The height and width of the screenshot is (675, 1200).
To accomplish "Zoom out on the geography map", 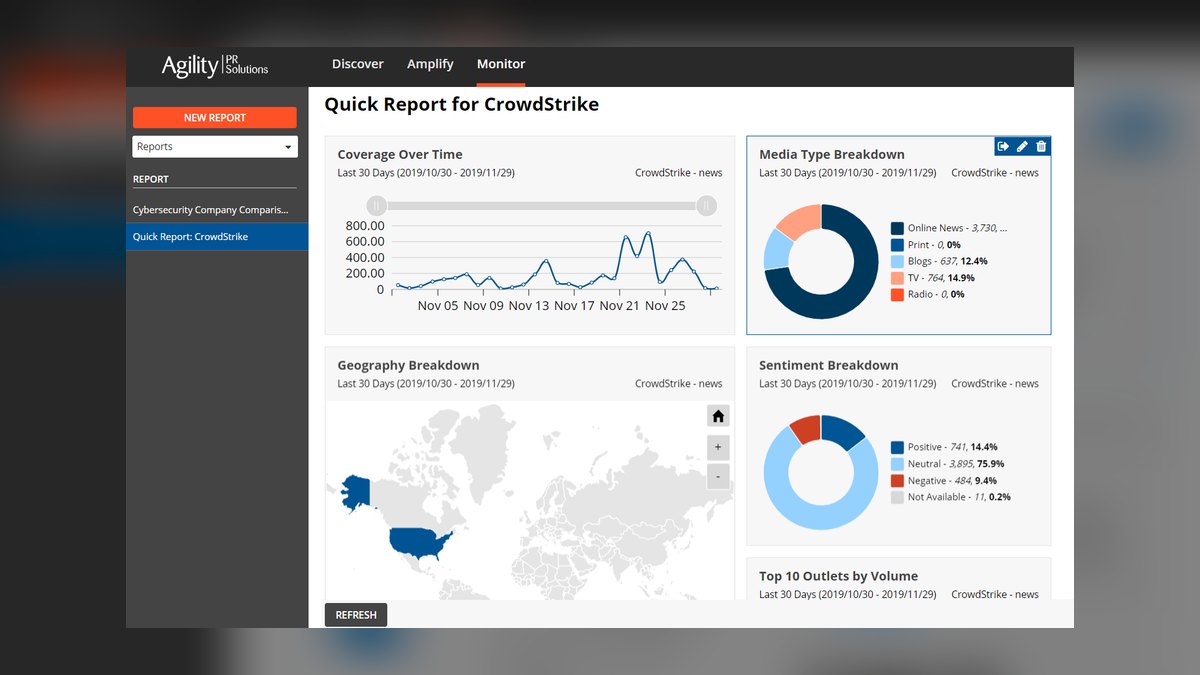I will coord(718,477).
